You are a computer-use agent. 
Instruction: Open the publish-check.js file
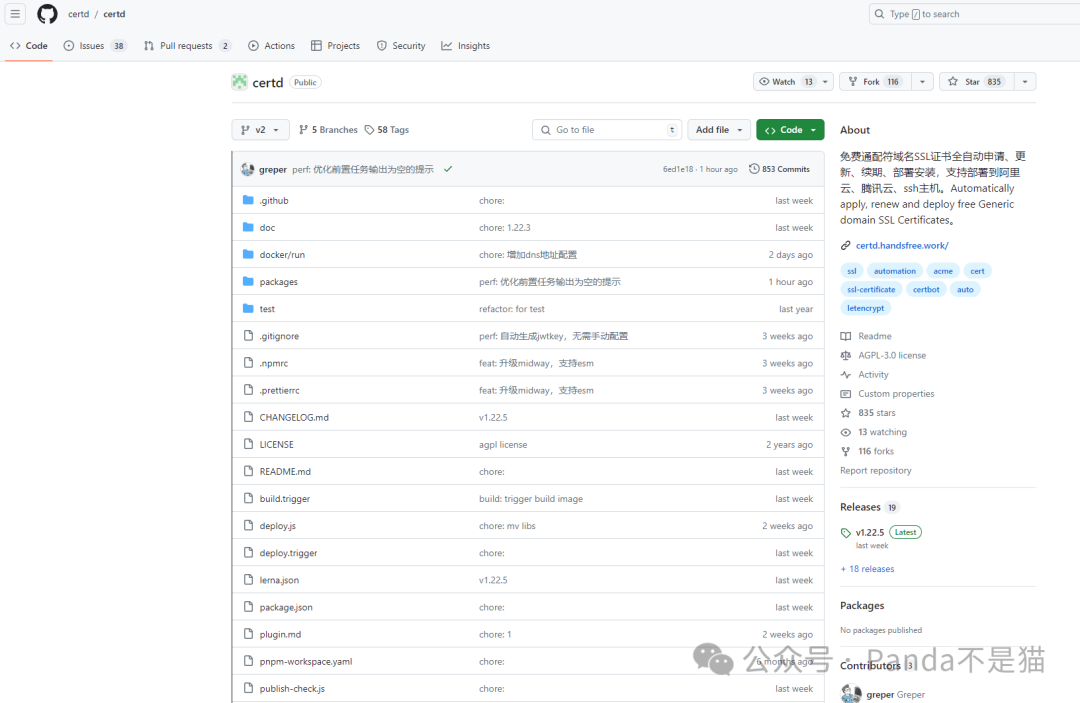coord(292,689)
